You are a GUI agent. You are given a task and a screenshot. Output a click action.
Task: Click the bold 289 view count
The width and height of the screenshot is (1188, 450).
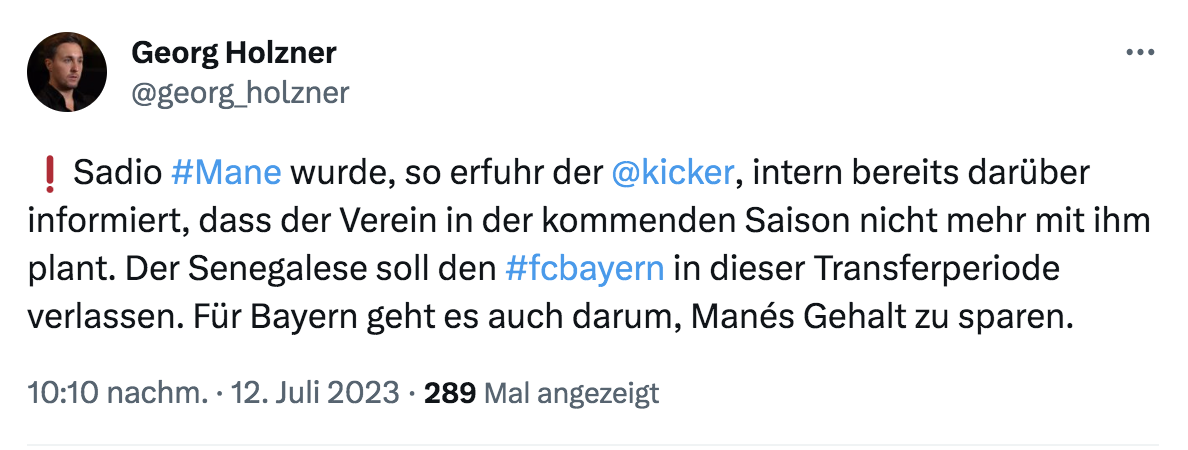[x=449, y=393]
